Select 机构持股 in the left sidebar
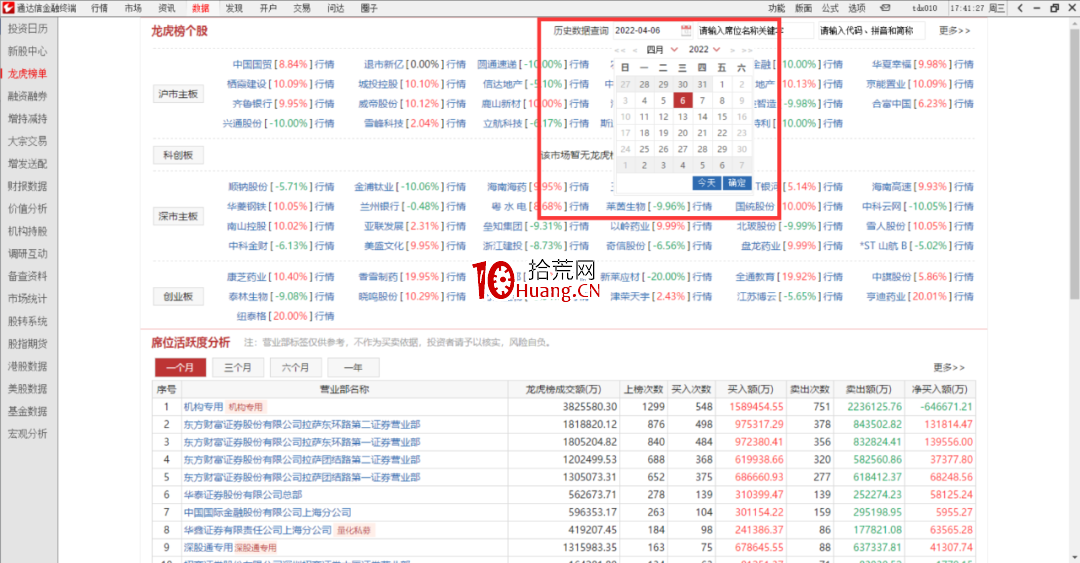Screen dimensions: 1080x563 [28, 231]
